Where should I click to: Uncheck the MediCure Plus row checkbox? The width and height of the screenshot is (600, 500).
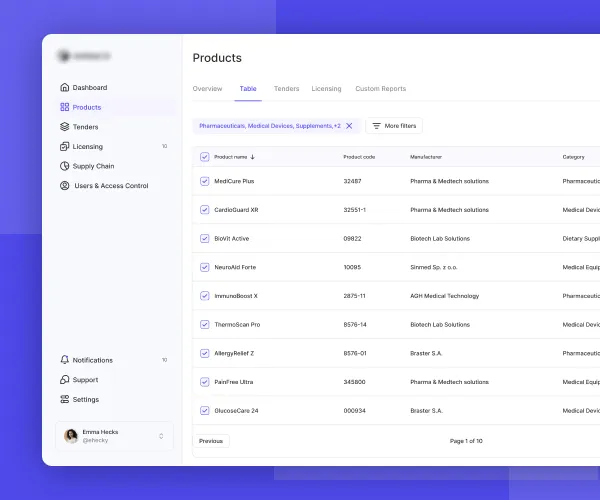pyautogui.click(x=205, y=181)
